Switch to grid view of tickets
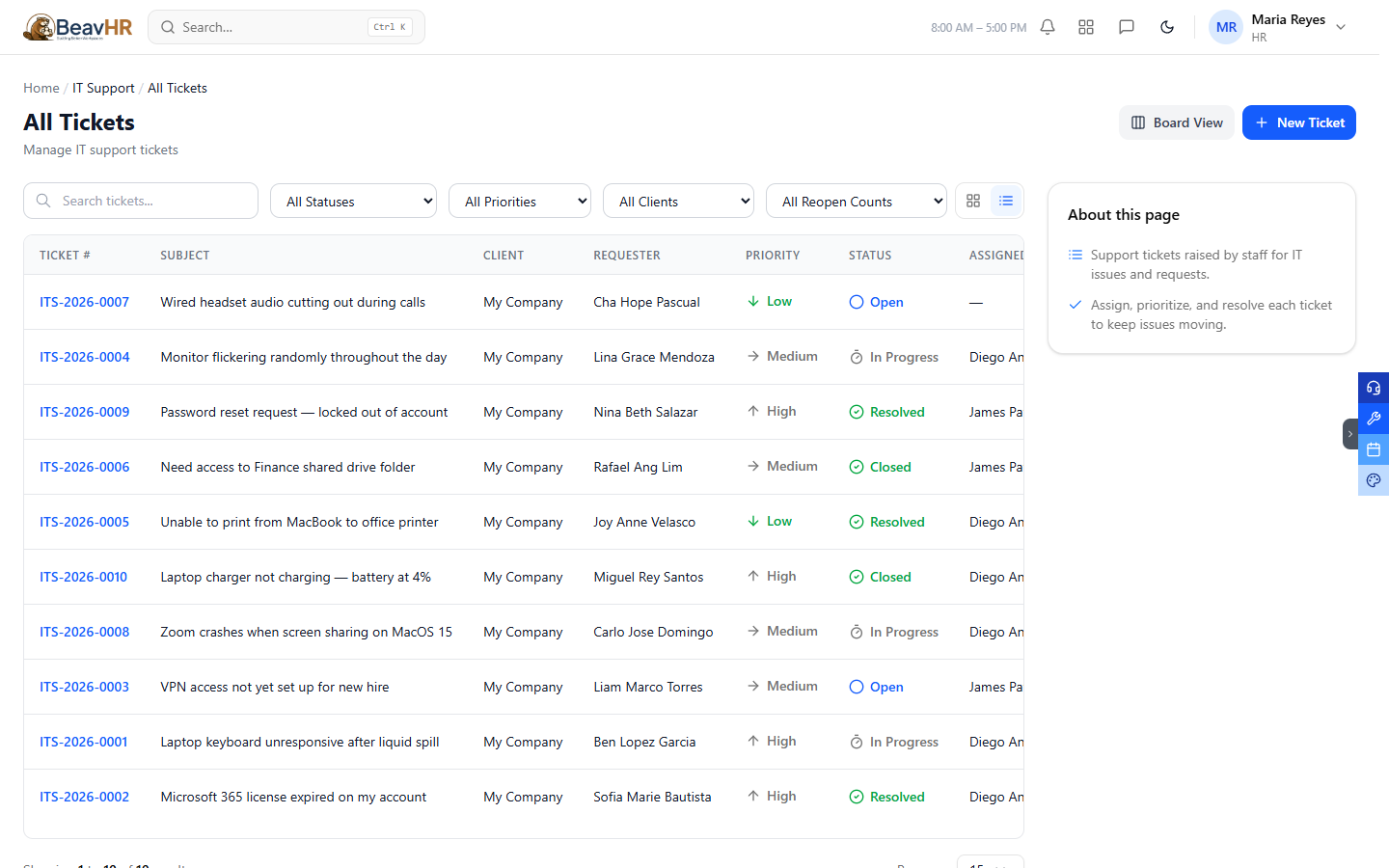Image resolution: width=1389 pixels, height=868 pixels. tap(973, 201)
